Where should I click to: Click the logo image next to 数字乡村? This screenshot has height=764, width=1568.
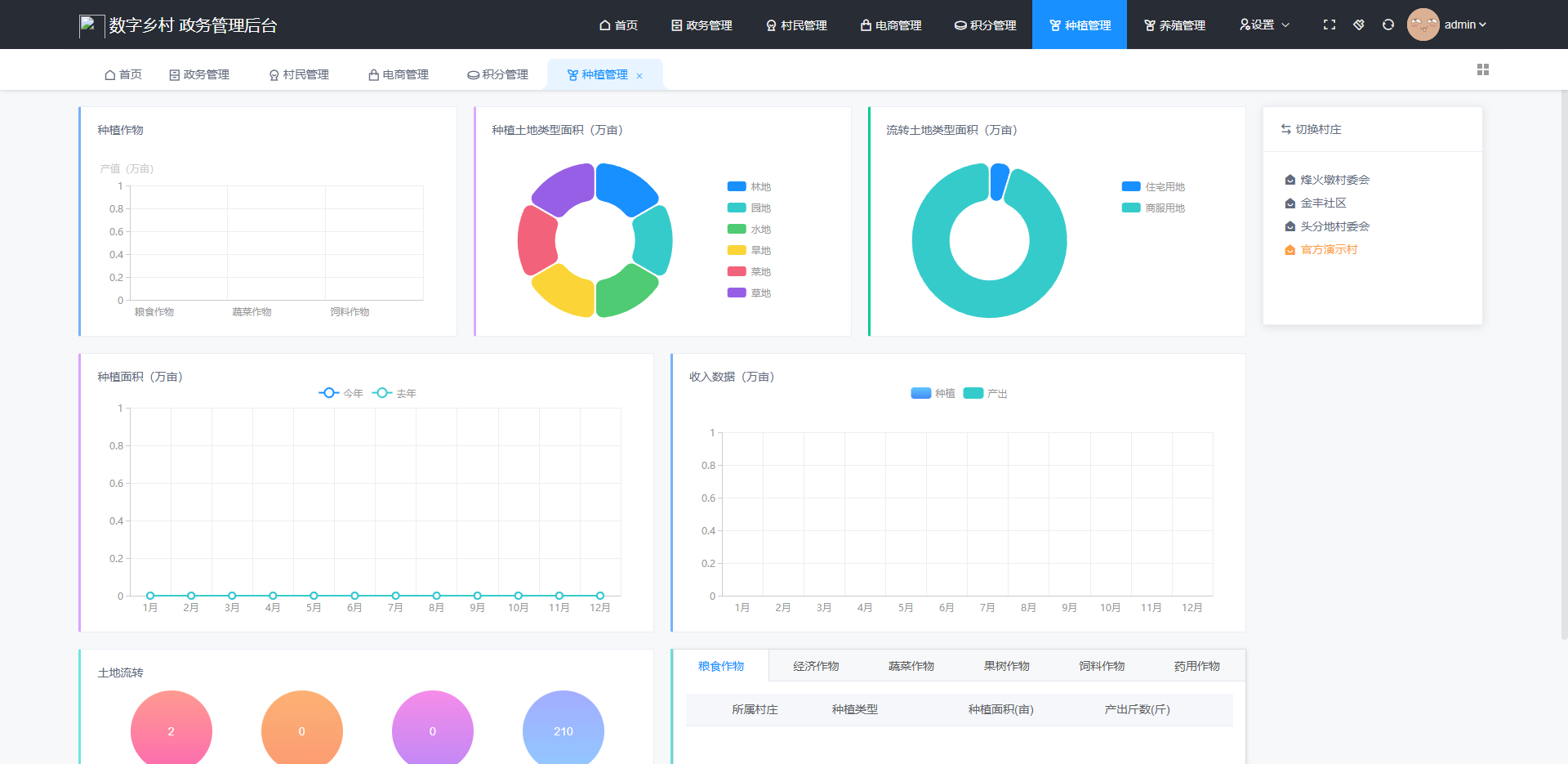click(x=90, y=25)
